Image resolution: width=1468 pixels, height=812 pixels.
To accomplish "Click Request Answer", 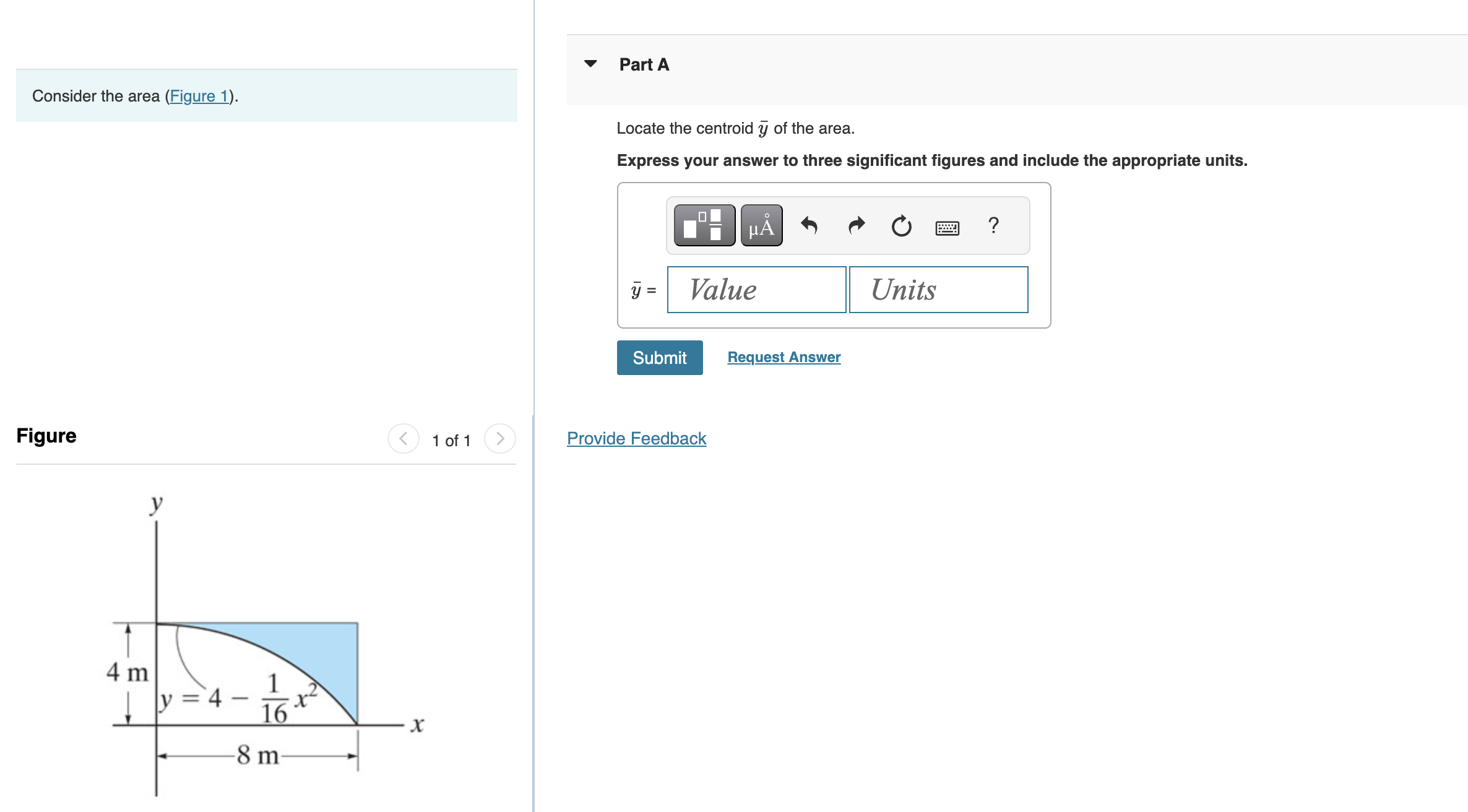I will [x=784, y=357].
